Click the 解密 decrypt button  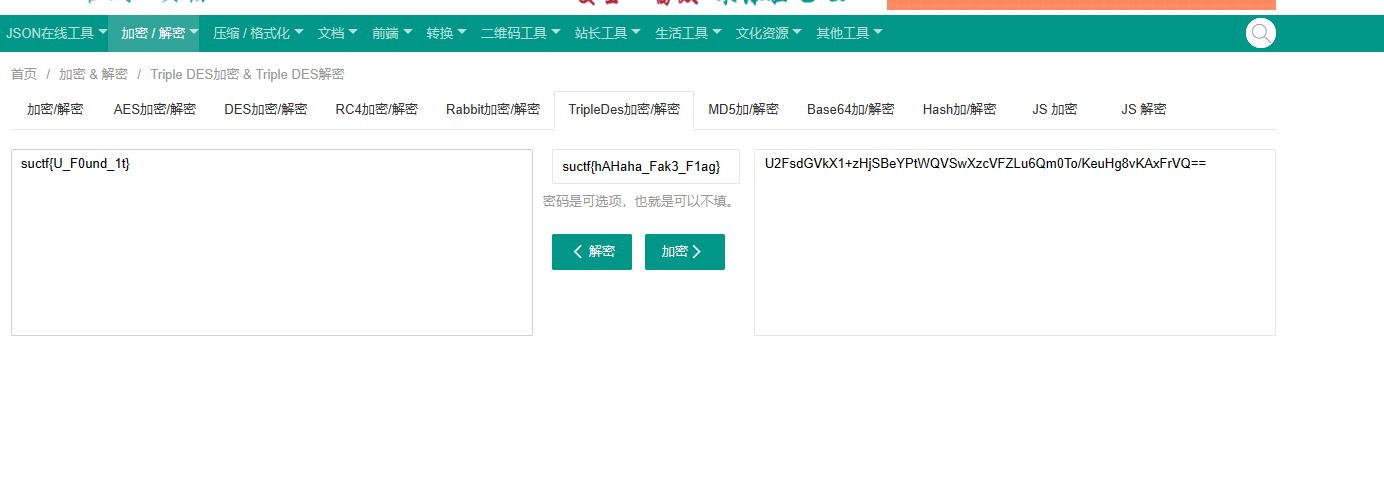point(592,252)
